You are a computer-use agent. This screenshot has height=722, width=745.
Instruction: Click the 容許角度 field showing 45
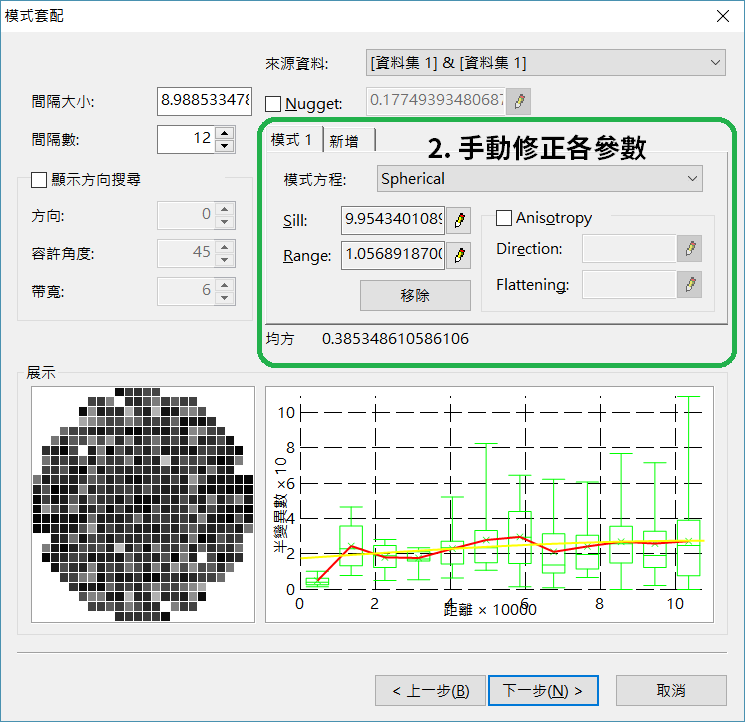pos(186,253)
